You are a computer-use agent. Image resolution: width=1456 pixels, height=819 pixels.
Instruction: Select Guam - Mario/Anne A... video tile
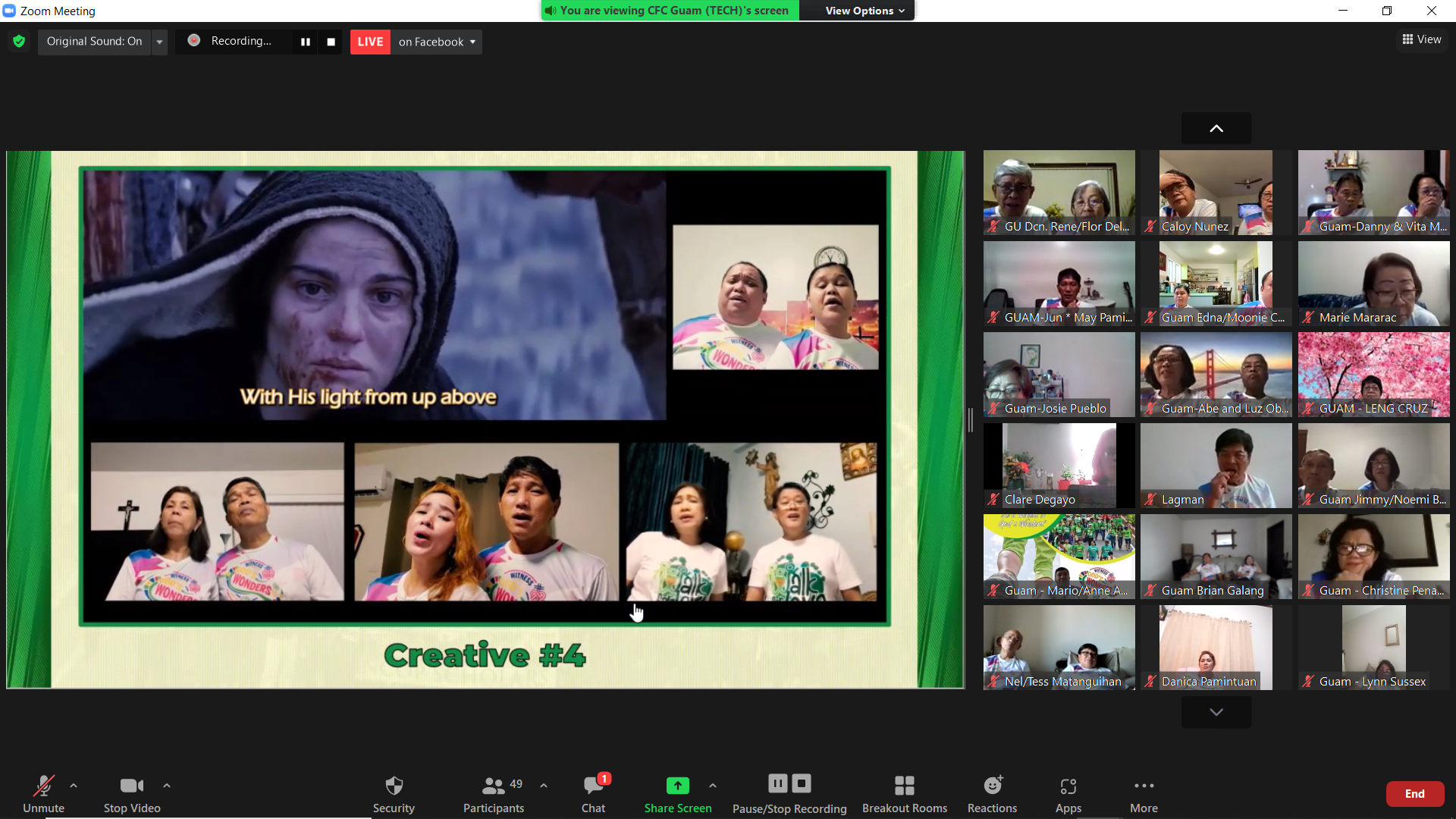(1059, 557)
